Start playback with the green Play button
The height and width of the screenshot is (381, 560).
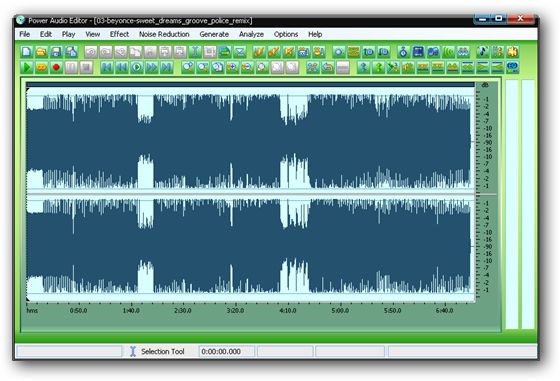(x=26, y=67)
